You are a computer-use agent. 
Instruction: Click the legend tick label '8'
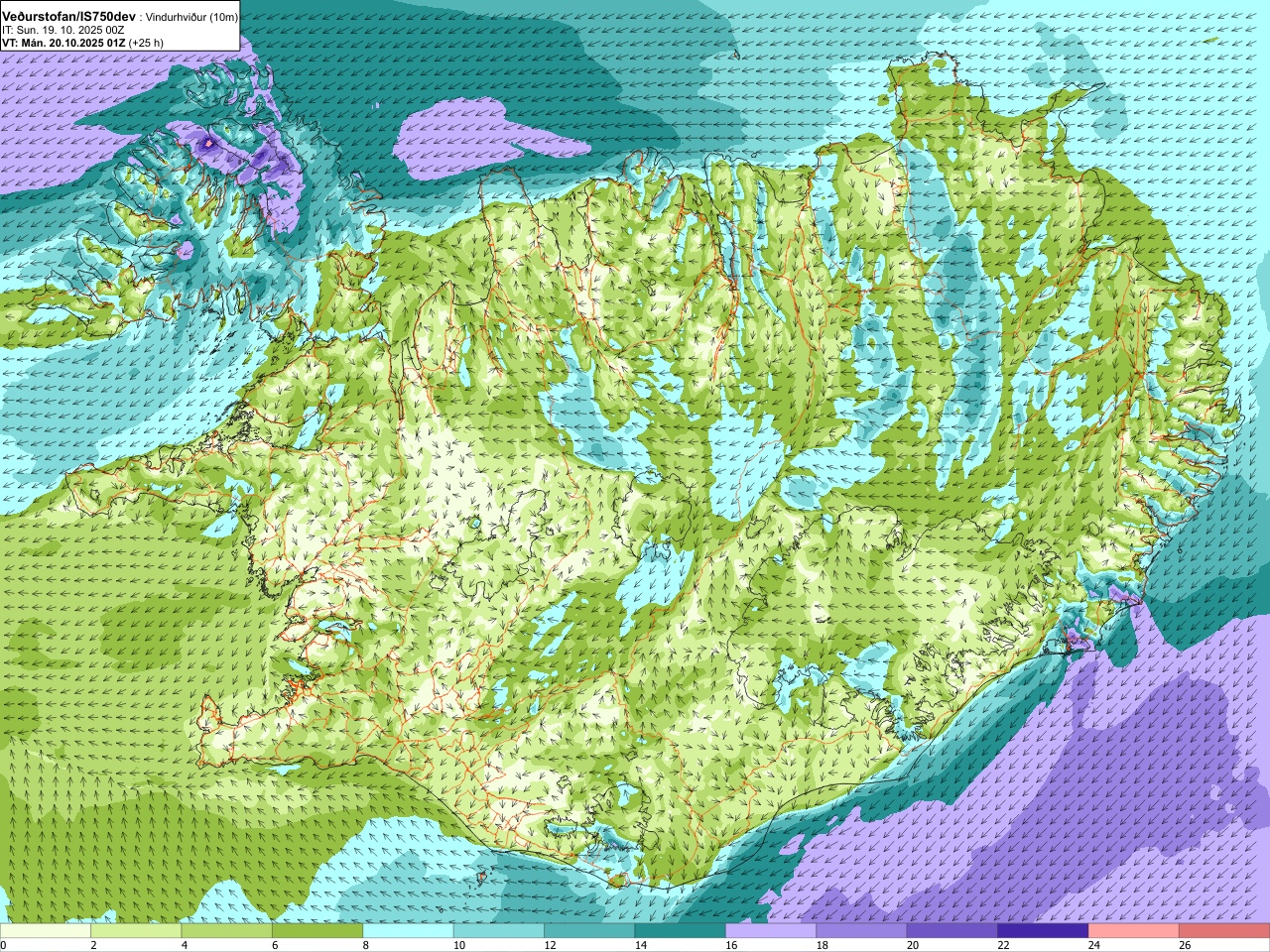(366, 945)
